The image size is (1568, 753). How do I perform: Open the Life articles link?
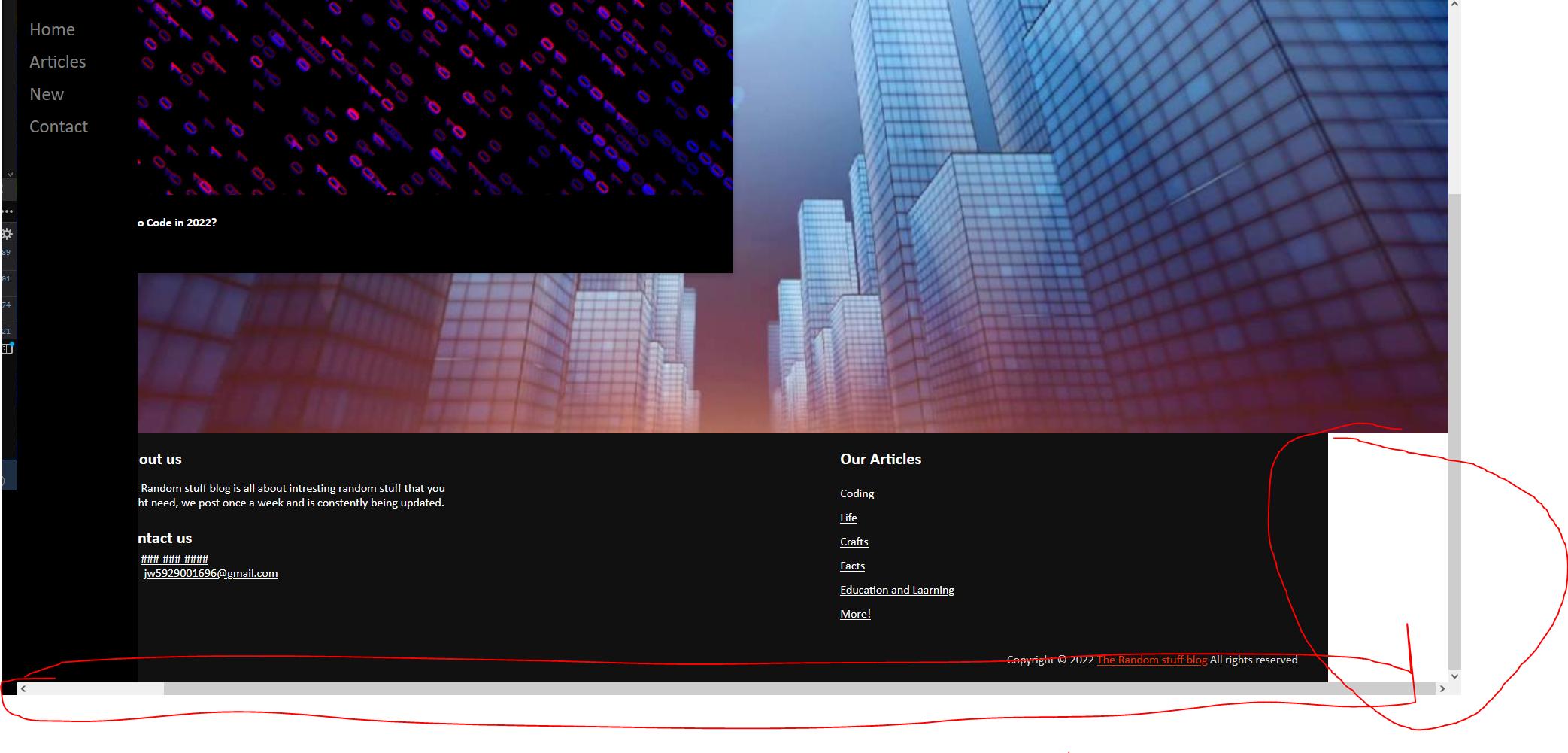pyautogui.click(x=848, y=518)
